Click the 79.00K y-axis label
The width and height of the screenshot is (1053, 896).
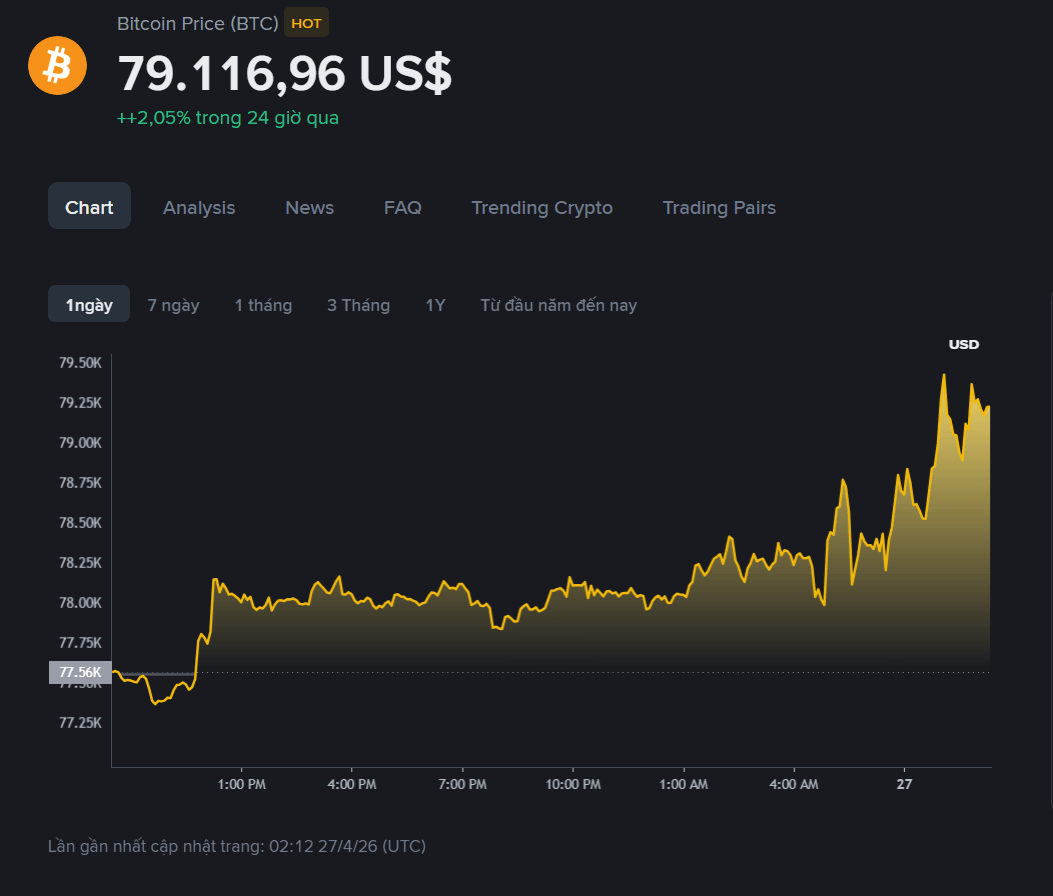tap(80, 443)
